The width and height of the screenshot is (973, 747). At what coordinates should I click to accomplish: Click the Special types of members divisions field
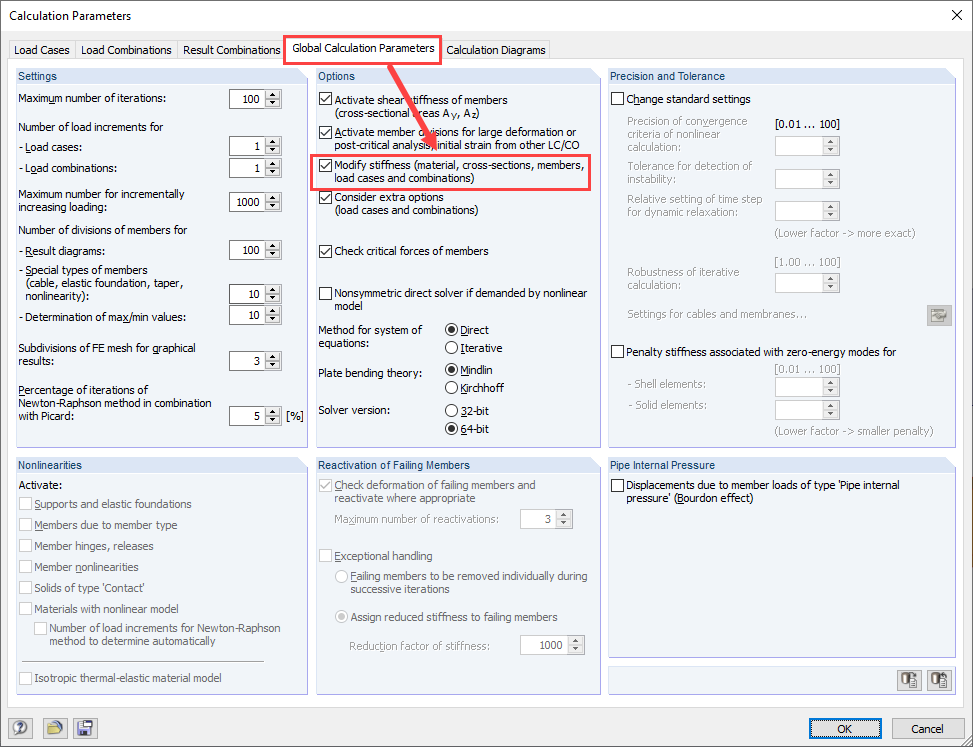(247, 294)
